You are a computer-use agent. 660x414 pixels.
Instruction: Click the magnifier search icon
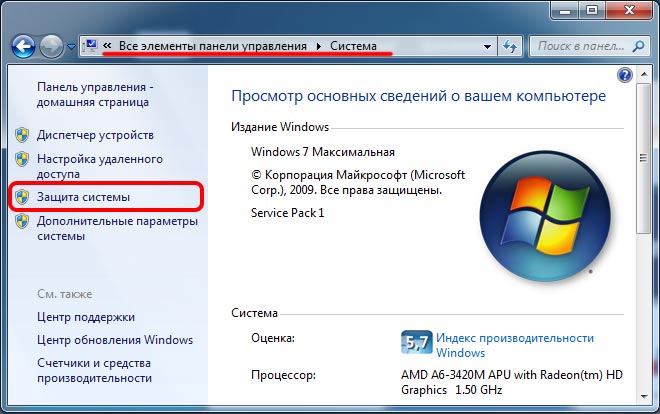click(x=638, y=46)
